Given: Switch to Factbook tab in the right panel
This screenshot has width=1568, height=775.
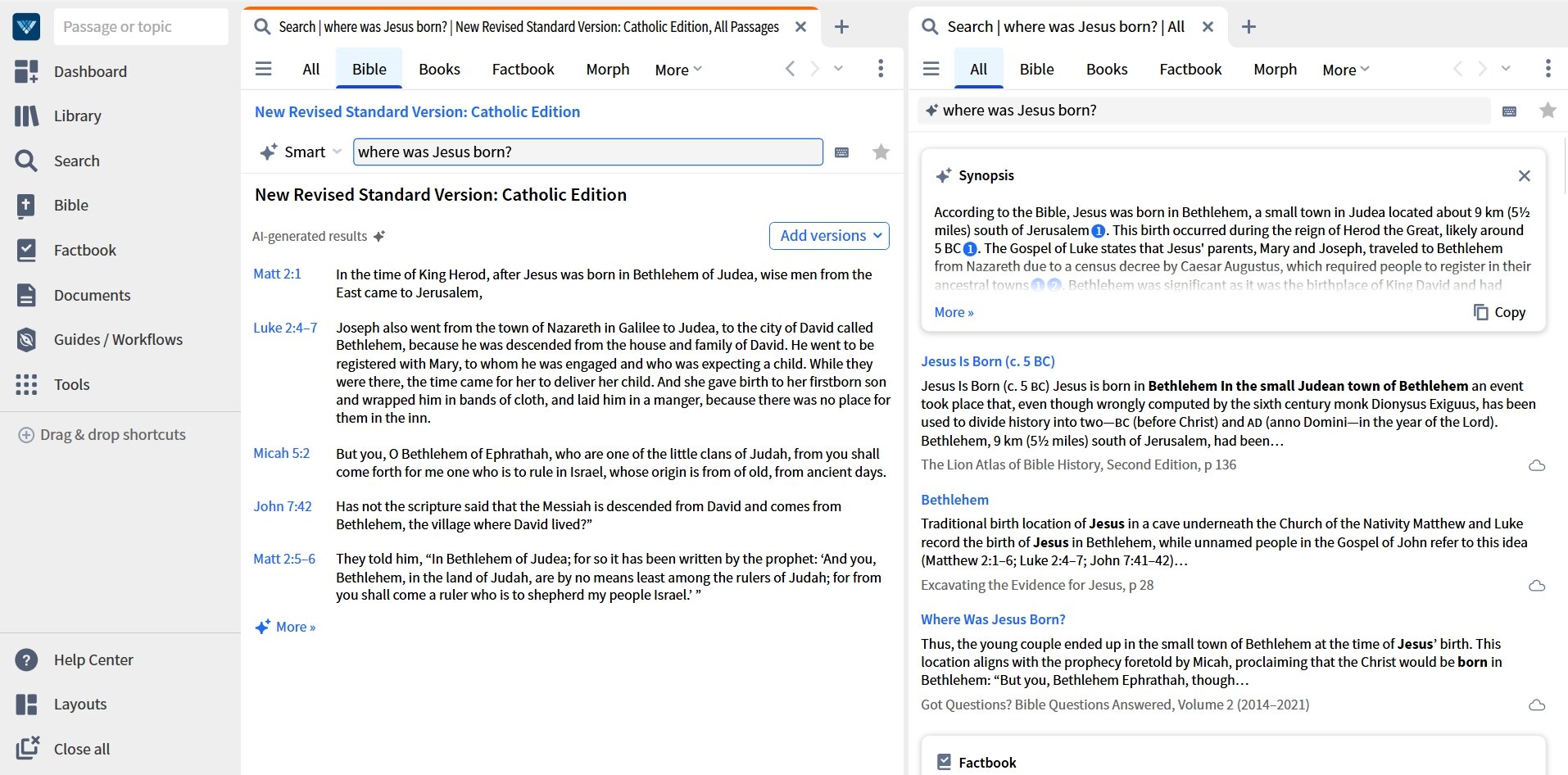Looking at the screenshot, I should tap(1190, 69).
